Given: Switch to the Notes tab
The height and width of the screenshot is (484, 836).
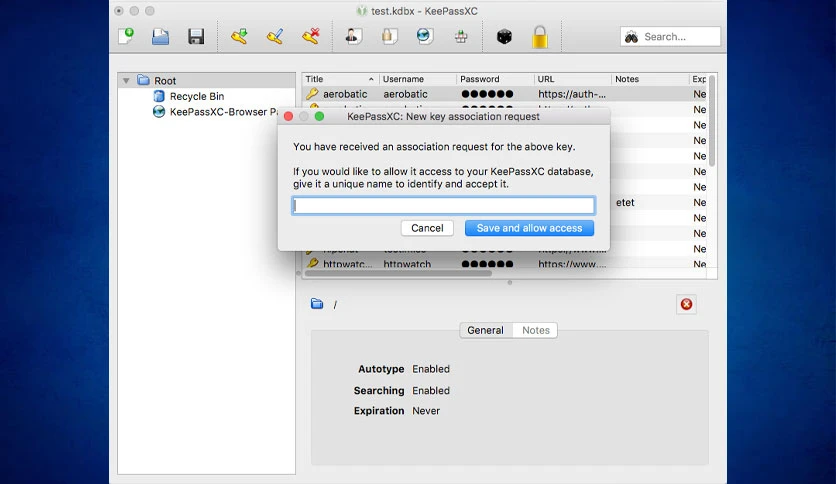Looking at the screenshot, I should click(x=536, y=330).
